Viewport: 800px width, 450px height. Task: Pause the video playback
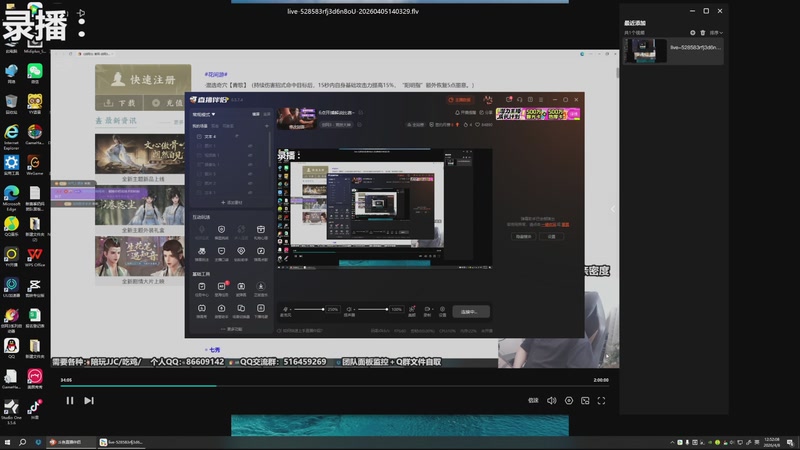(x=70, y=401)
